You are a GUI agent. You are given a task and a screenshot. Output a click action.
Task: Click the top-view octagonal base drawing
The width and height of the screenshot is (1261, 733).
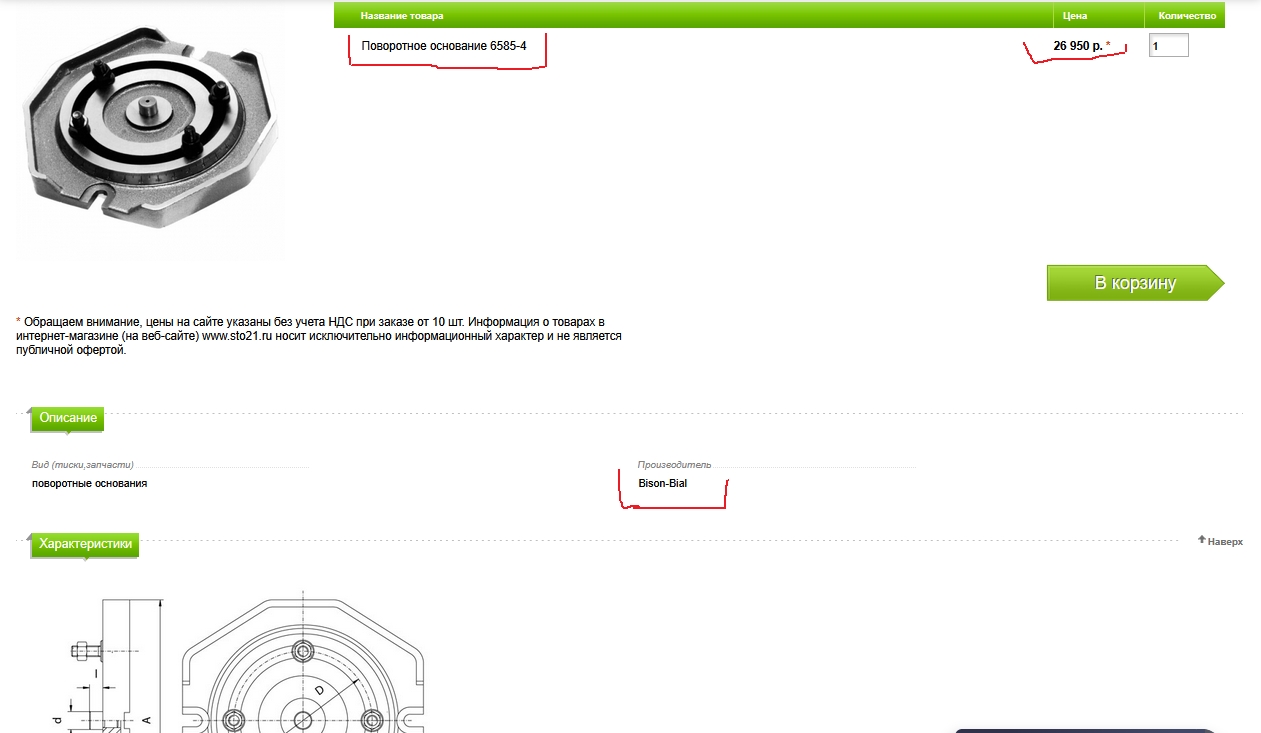(x=303, y=668)
